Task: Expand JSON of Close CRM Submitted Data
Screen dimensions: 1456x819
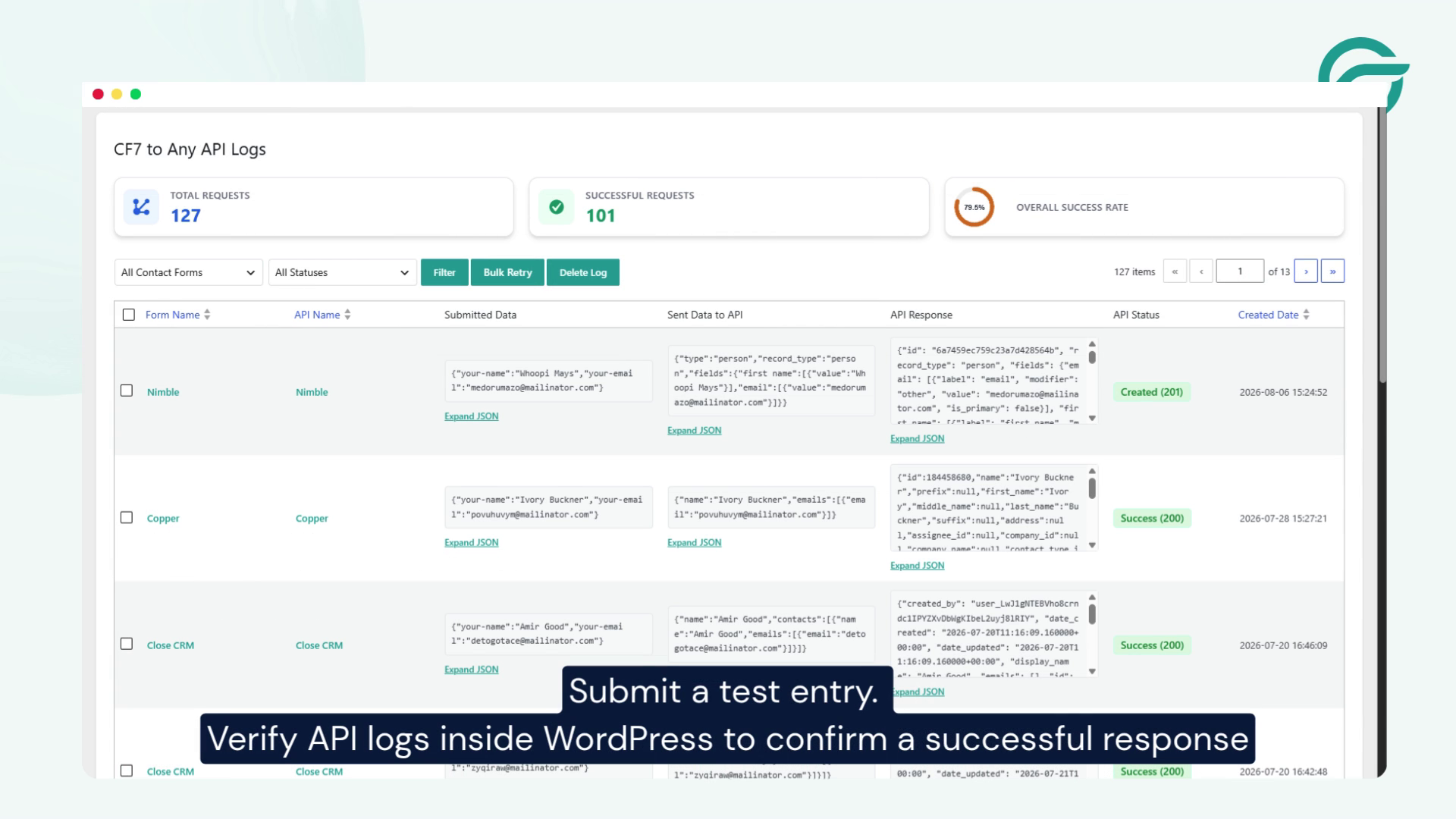Action: (471, 670)
